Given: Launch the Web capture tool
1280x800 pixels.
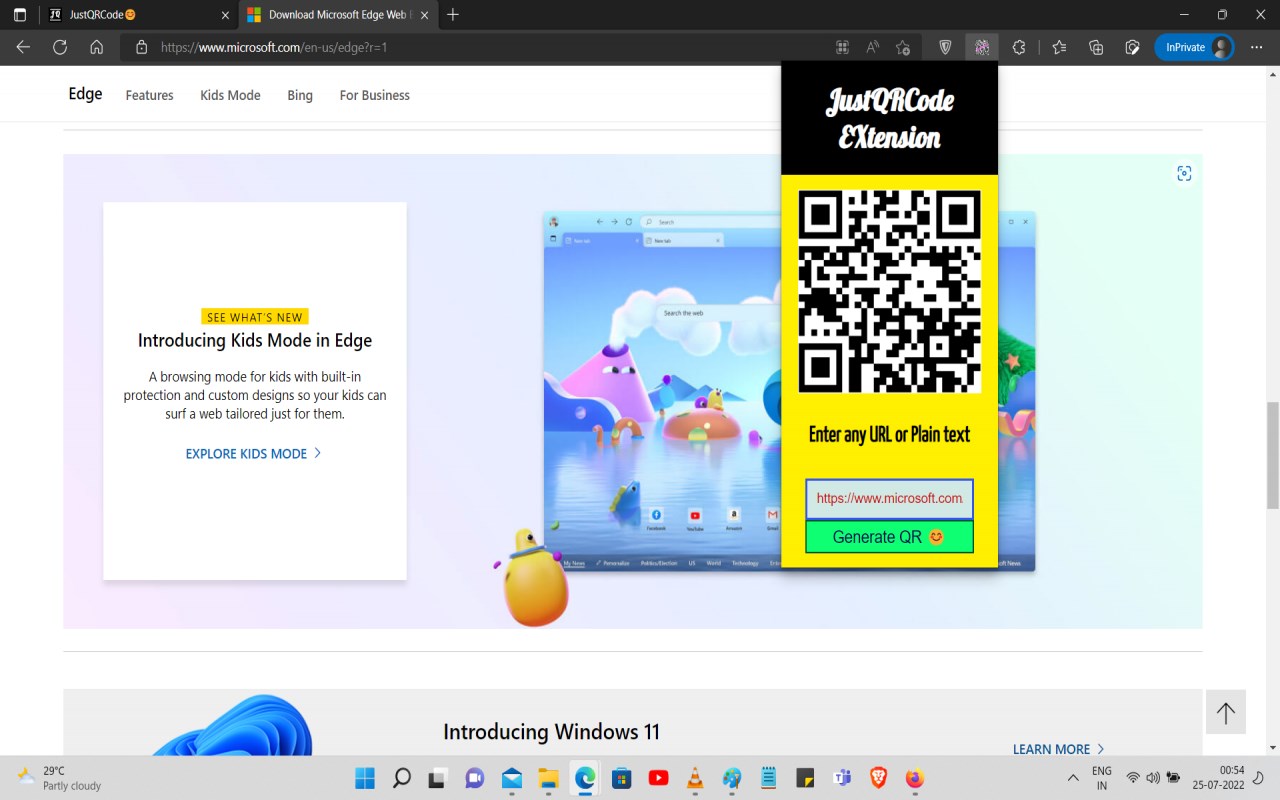Looking at the screenshot, I should (1132, 47).
